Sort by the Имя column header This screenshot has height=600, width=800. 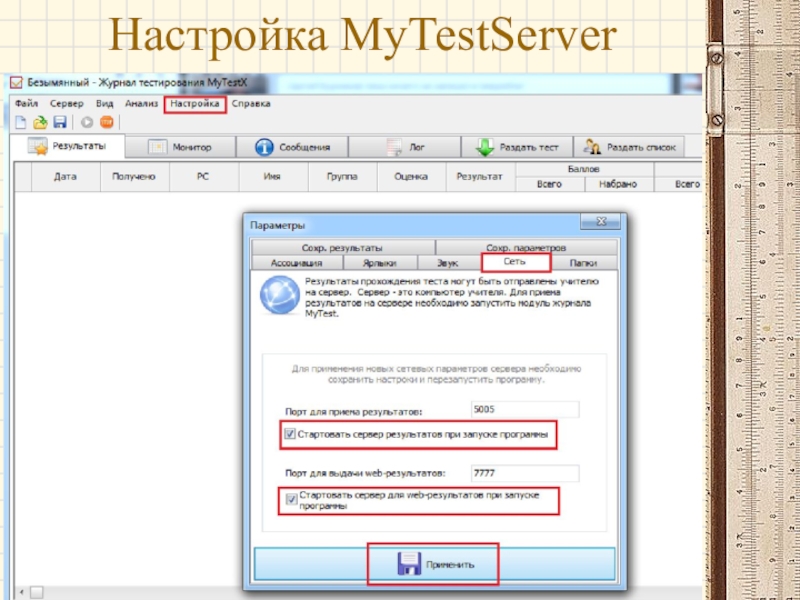tap(272, 177)
